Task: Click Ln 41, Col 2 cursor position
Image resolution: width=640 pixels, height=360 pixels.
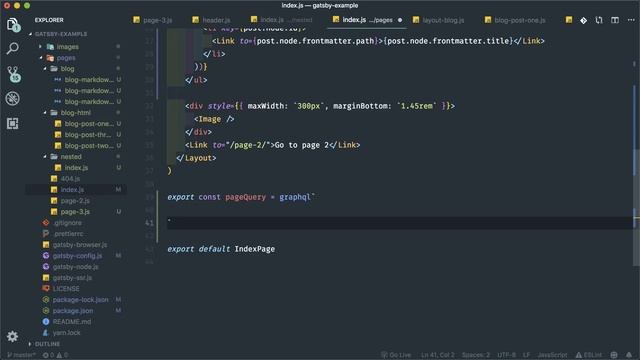Action: (438, 355)
